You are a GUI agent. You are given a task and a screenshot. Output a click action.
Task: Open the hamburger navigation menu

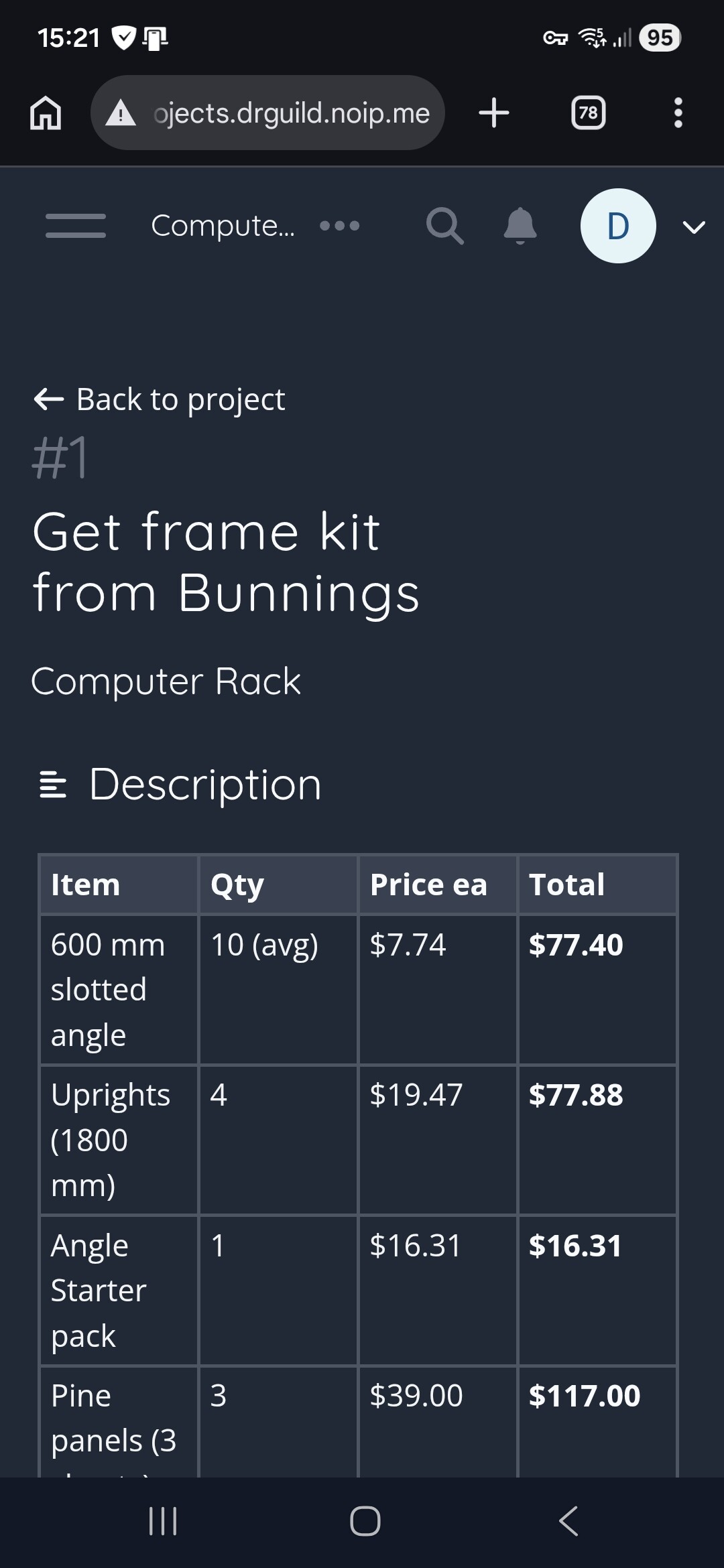point(76,226)
